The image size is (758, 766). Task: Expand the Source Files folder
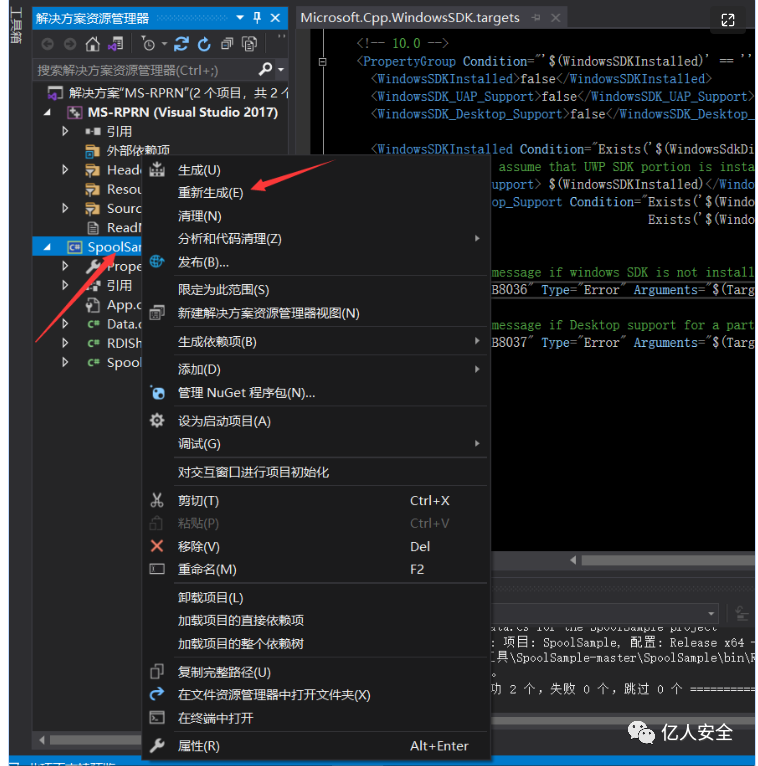pyautogui.click(x=65, y=209)
